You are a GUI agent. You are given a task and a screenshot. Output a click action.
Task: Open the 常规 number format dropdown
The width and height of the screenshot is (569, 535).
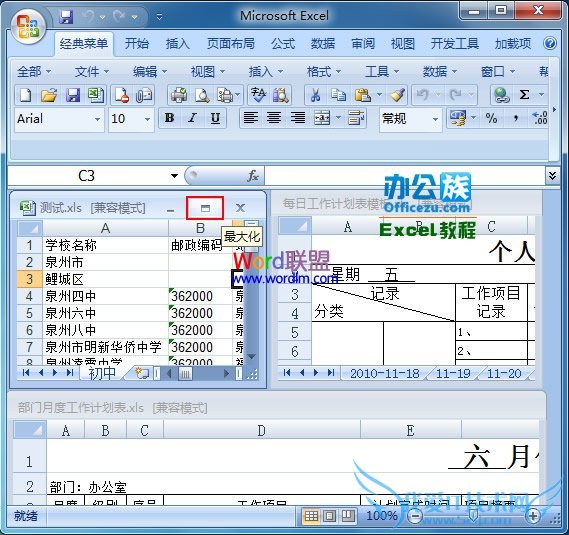click(x=435, y=119)
